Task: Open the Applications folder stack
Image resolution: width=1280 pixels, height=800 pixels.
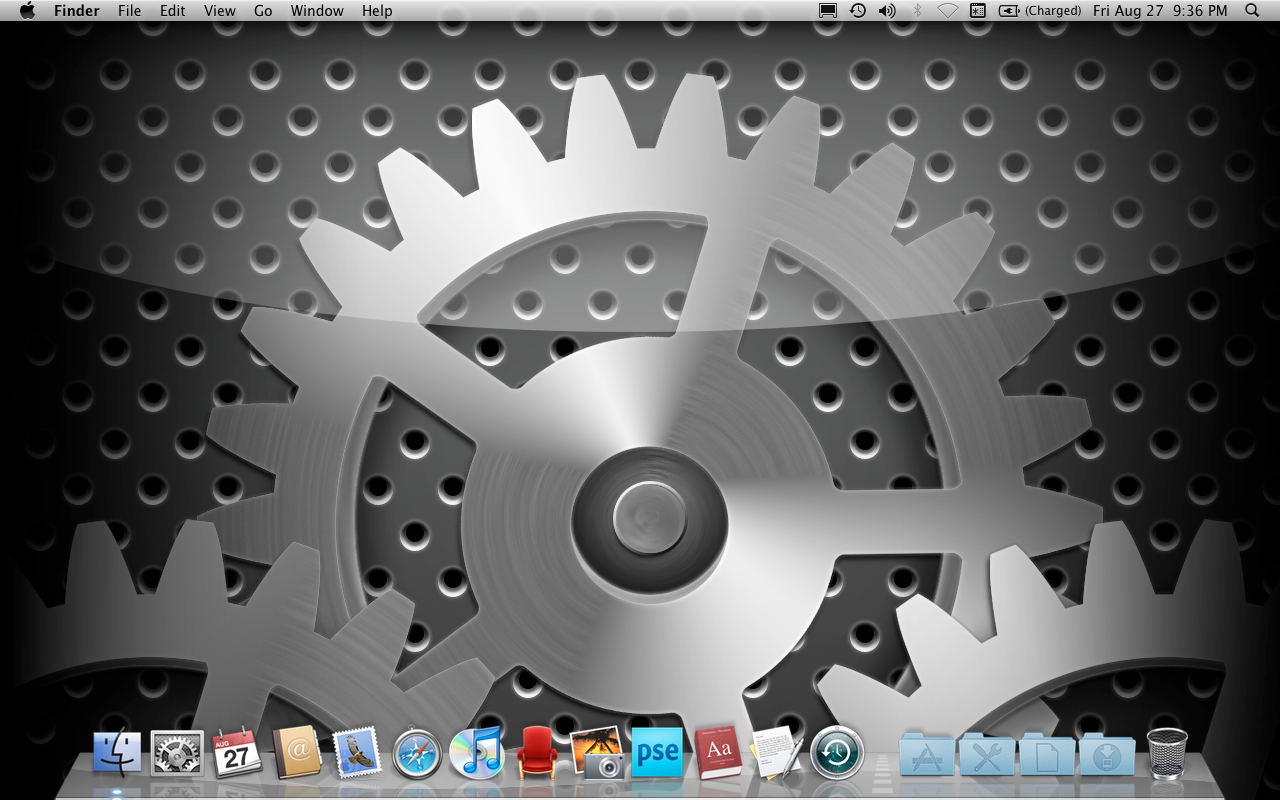Action: (x=927, y=754)
